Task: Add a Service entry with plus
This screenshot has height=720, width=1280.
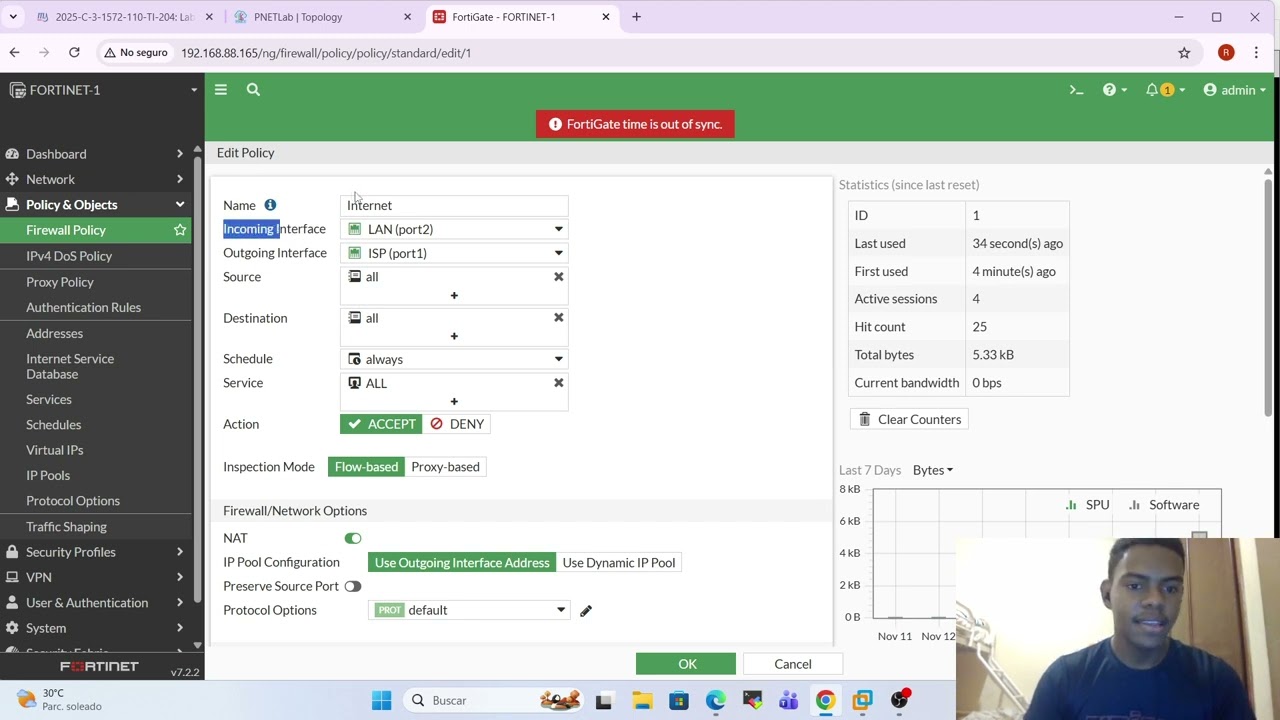Action: pos(454,402)
